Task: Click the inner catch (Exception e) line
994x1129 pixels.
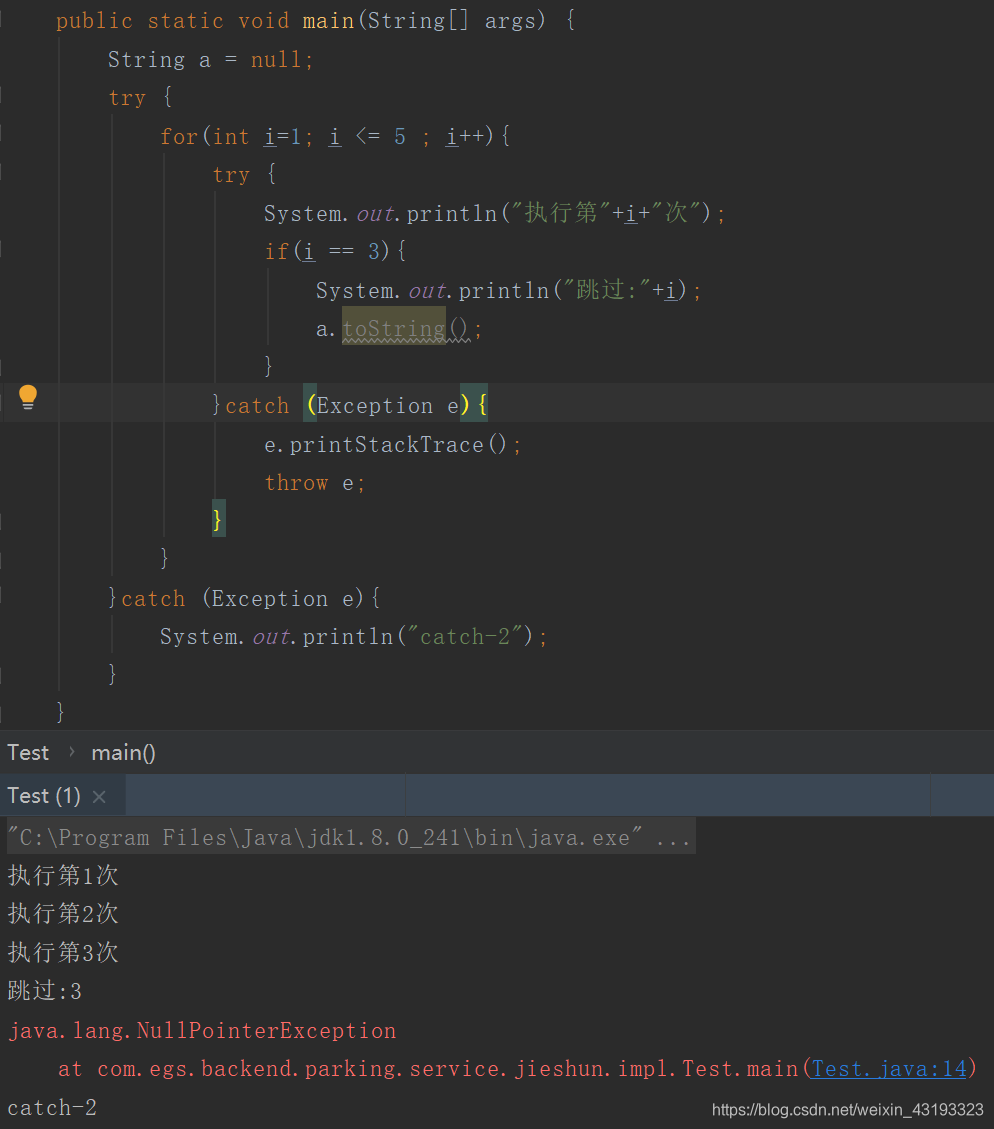Action: 350,405
